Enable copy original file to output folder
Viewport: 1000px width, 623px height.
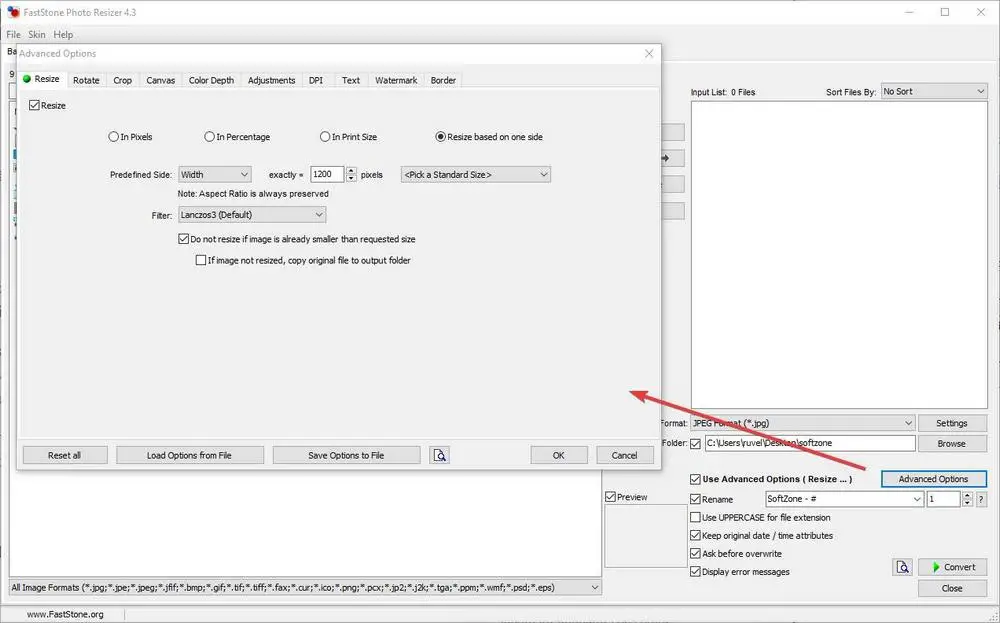201,260
